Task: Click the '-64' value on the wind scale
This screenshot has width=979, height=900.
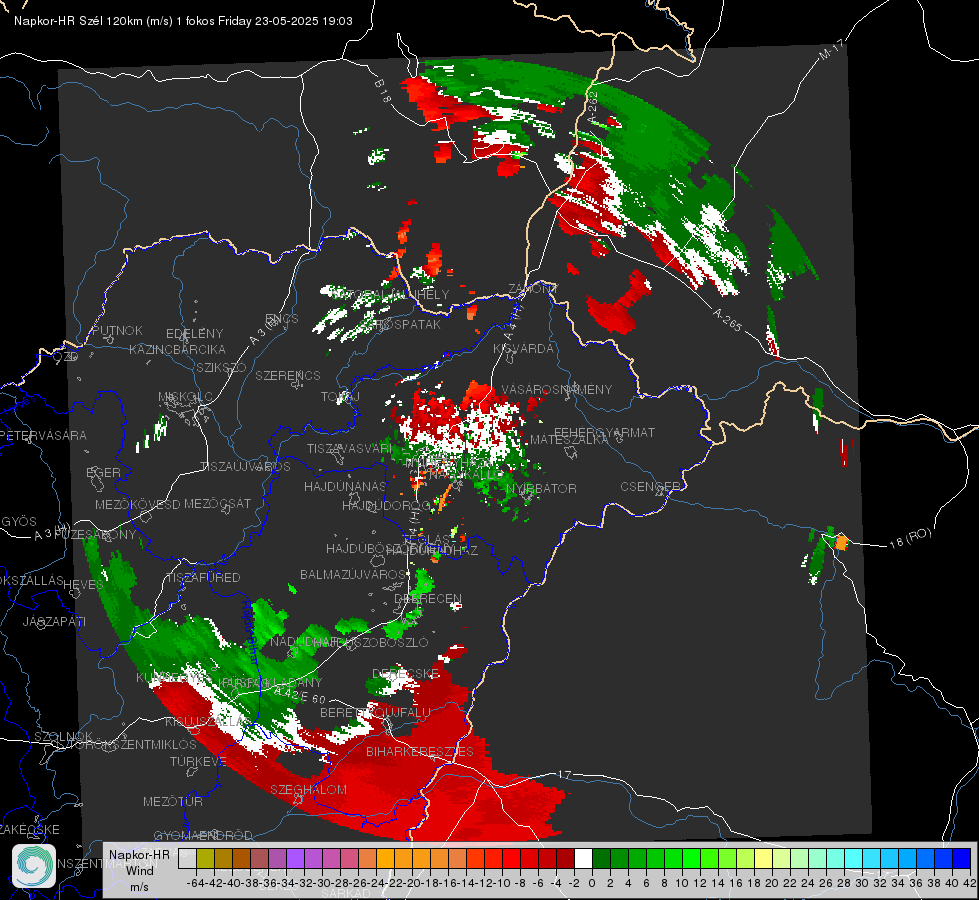Action: (195, 883)
